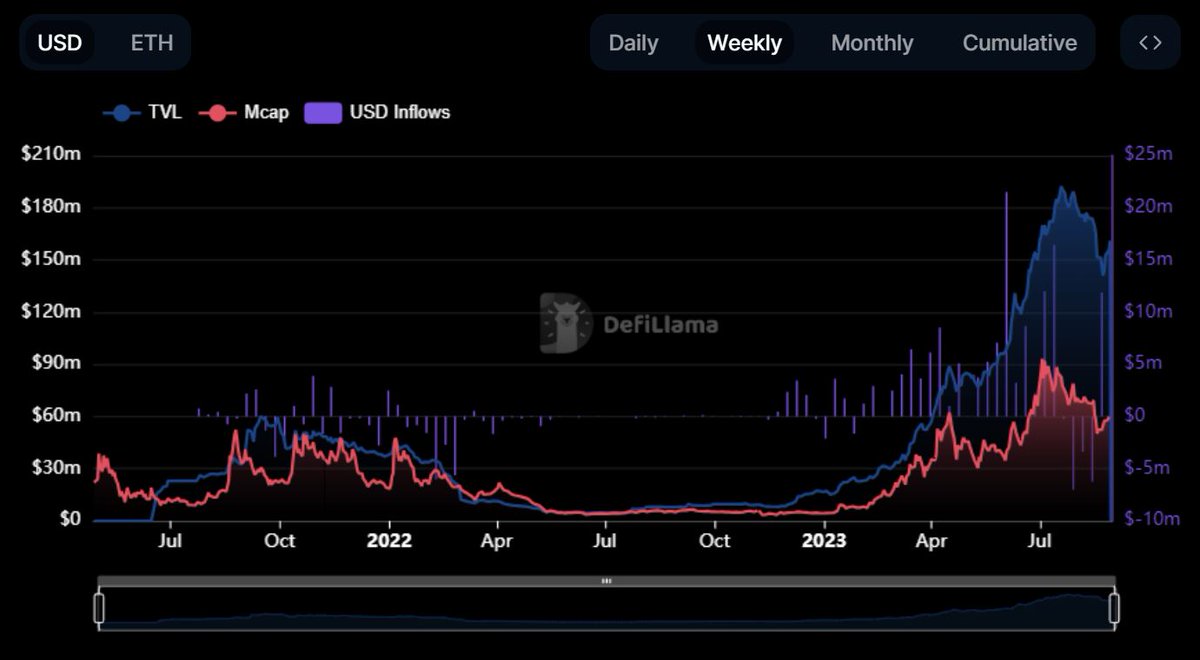Switch denomination to USD
1200x660 pixels.
click(60, 43)
